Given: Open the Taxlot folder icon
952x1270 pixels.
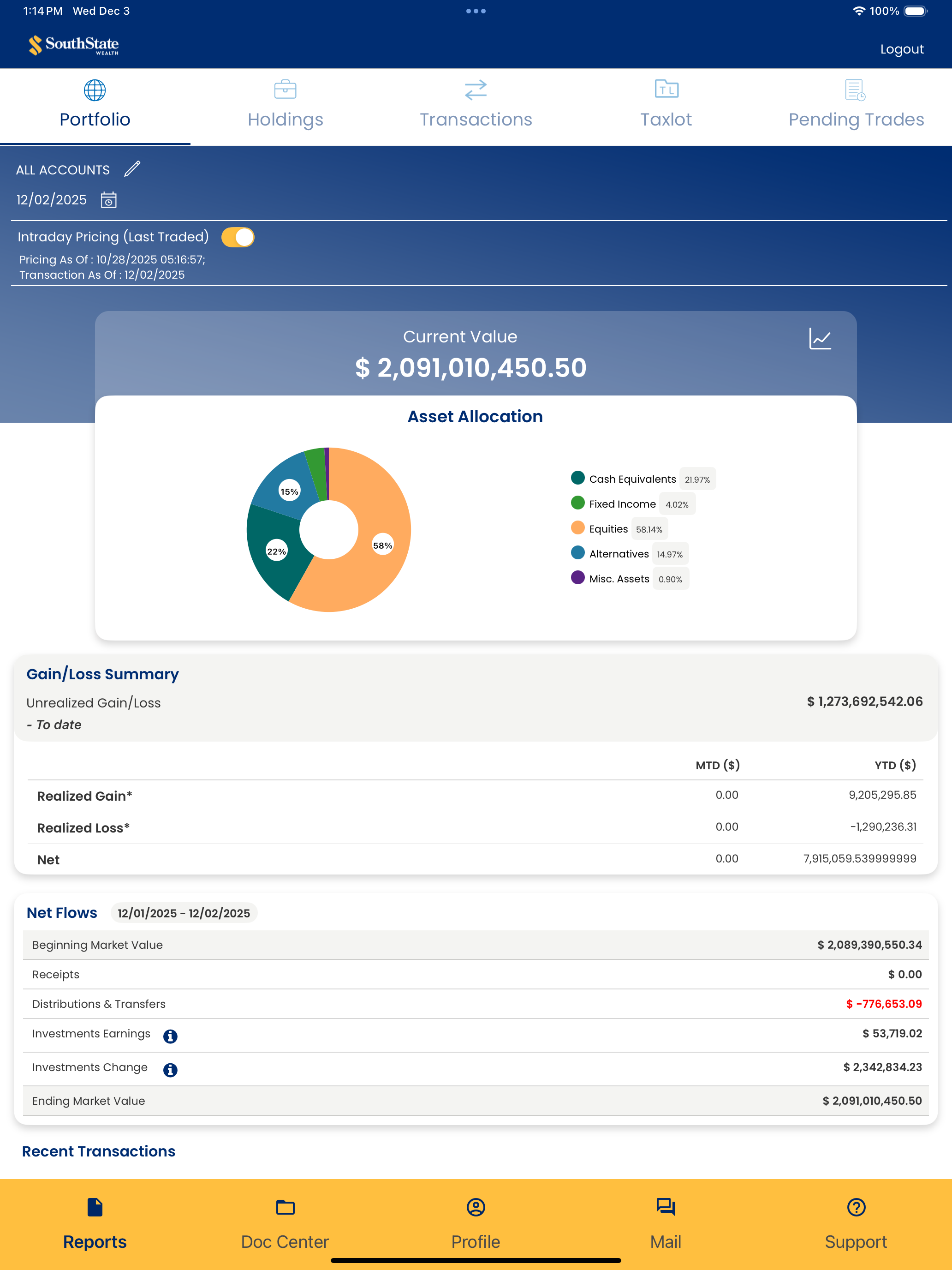Looking at the screenshot, I should click(666, 89).
